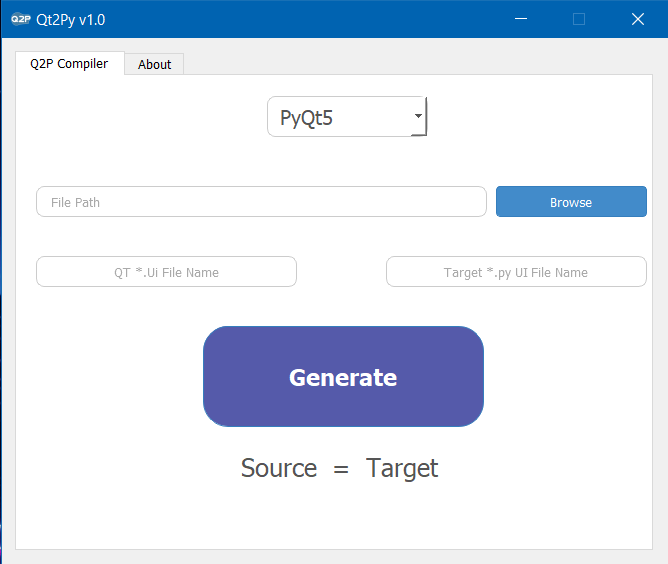
Task: Click the Generate button
Action: [x=343, y=377]
